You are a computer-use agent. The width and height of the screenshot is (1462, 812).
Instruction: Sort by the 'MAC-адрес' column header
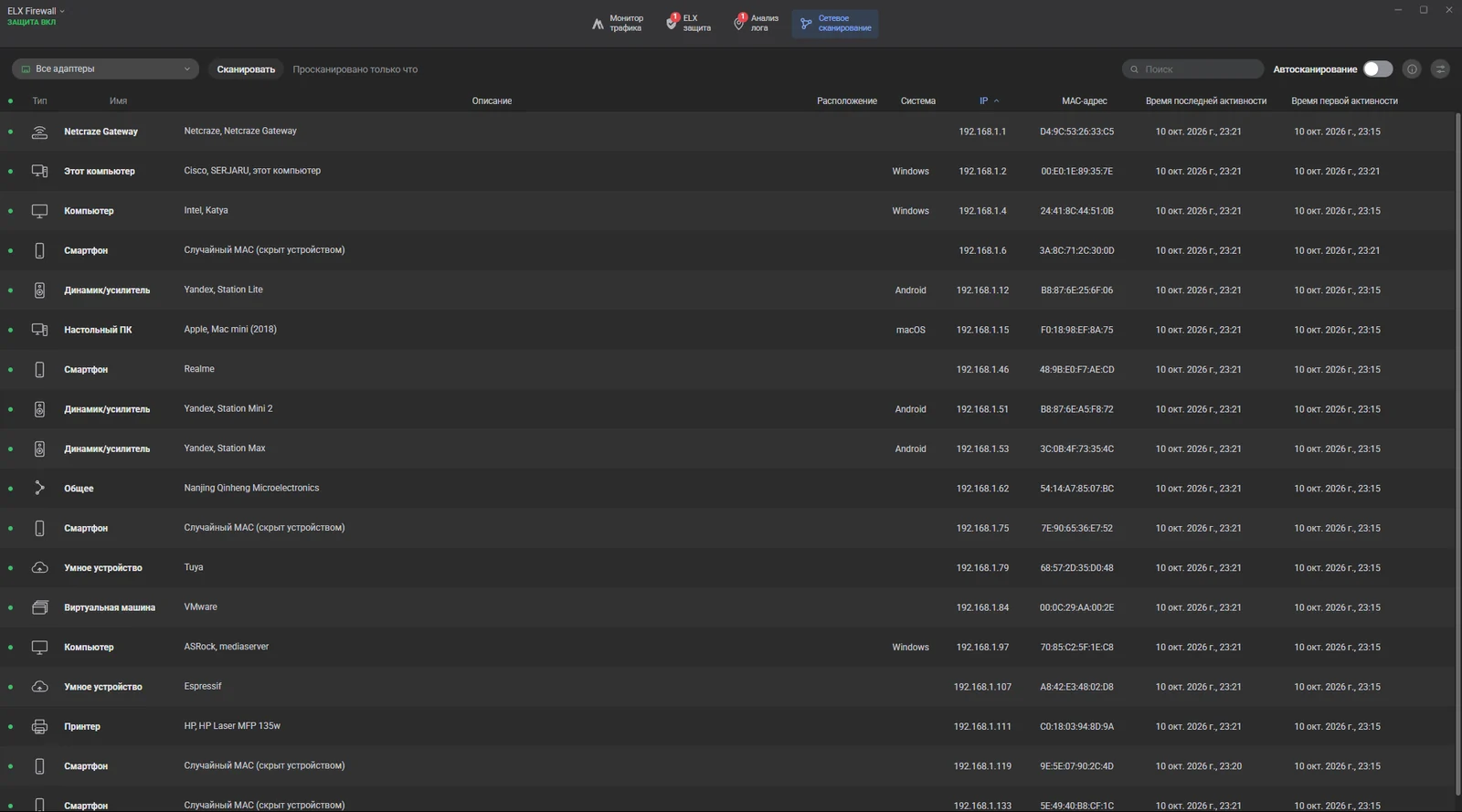click(x=1085, y=101)
